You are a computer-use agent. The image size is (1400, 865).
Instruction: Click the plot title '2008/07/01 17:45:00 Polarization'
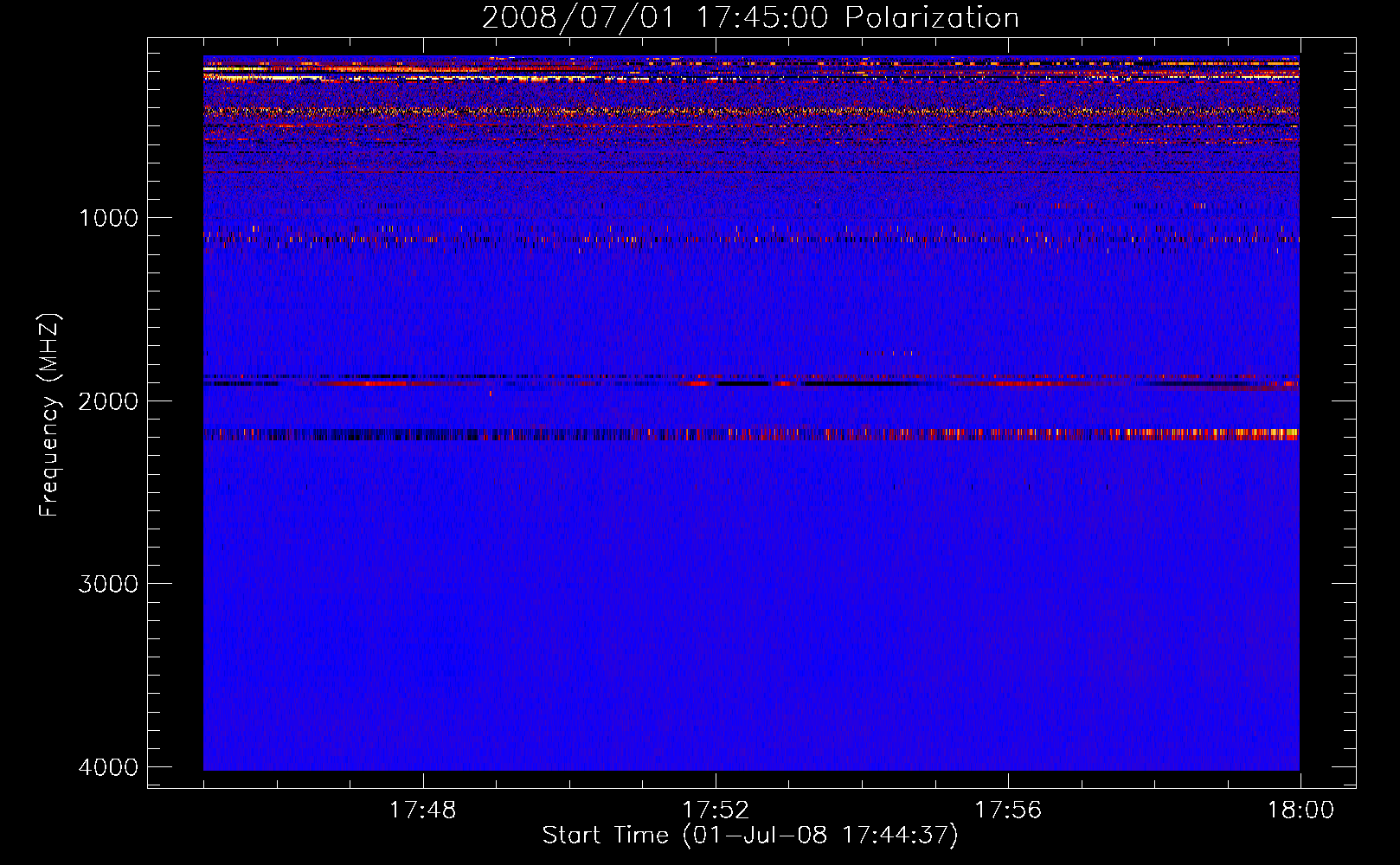[750, 17]
